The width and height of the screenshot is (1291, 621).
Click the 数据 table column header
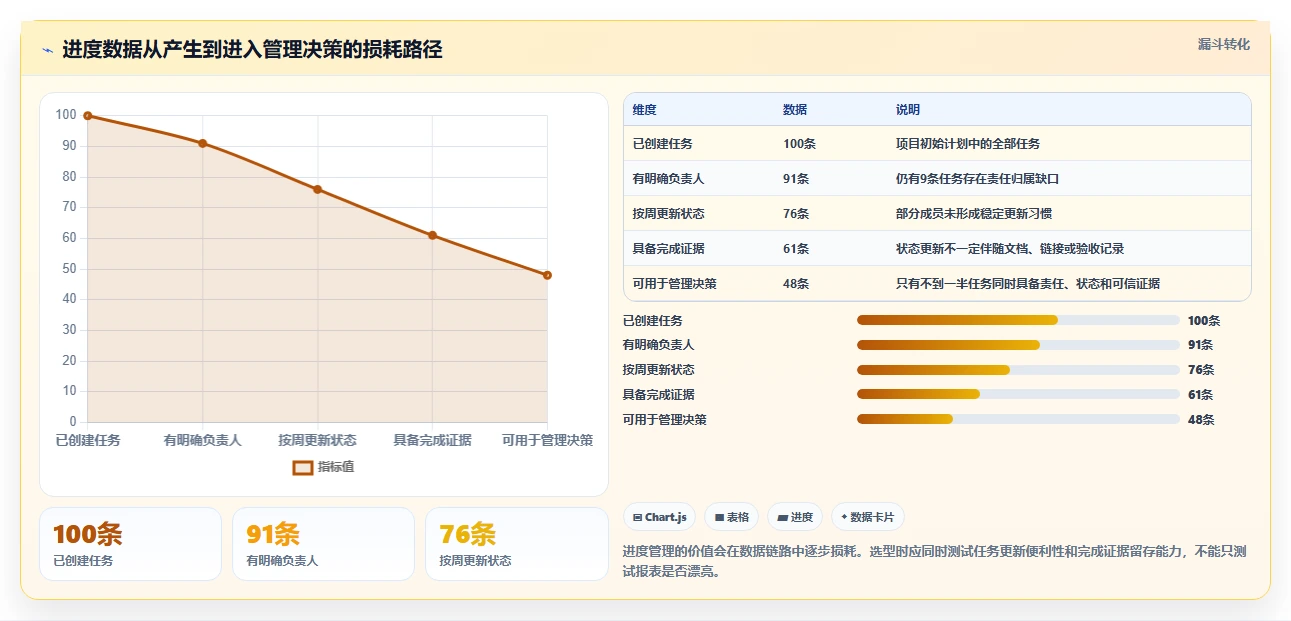pos(795,110)
